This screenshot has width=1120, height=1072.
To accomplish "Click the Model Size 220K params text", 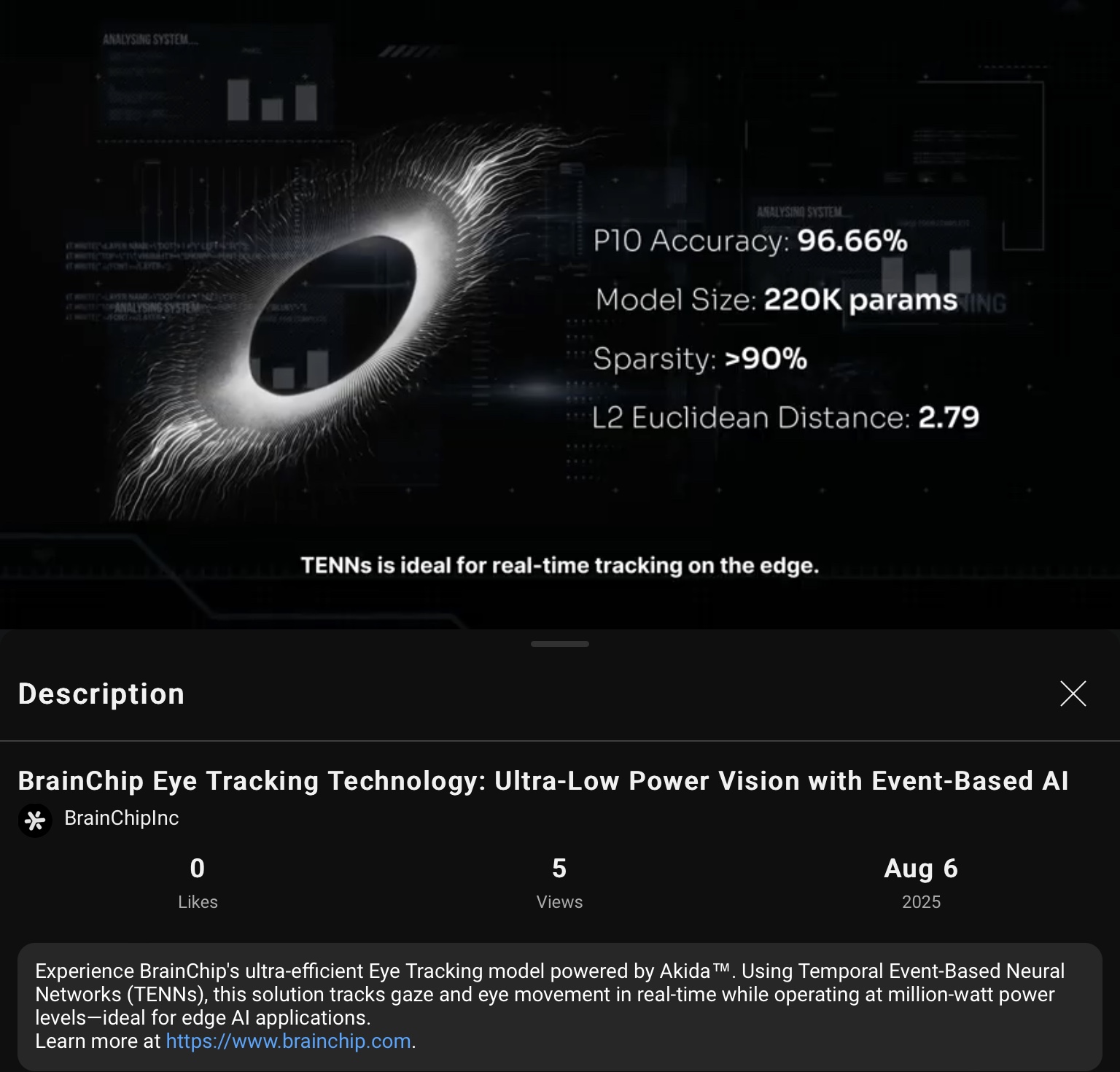I will click(777, 300).
